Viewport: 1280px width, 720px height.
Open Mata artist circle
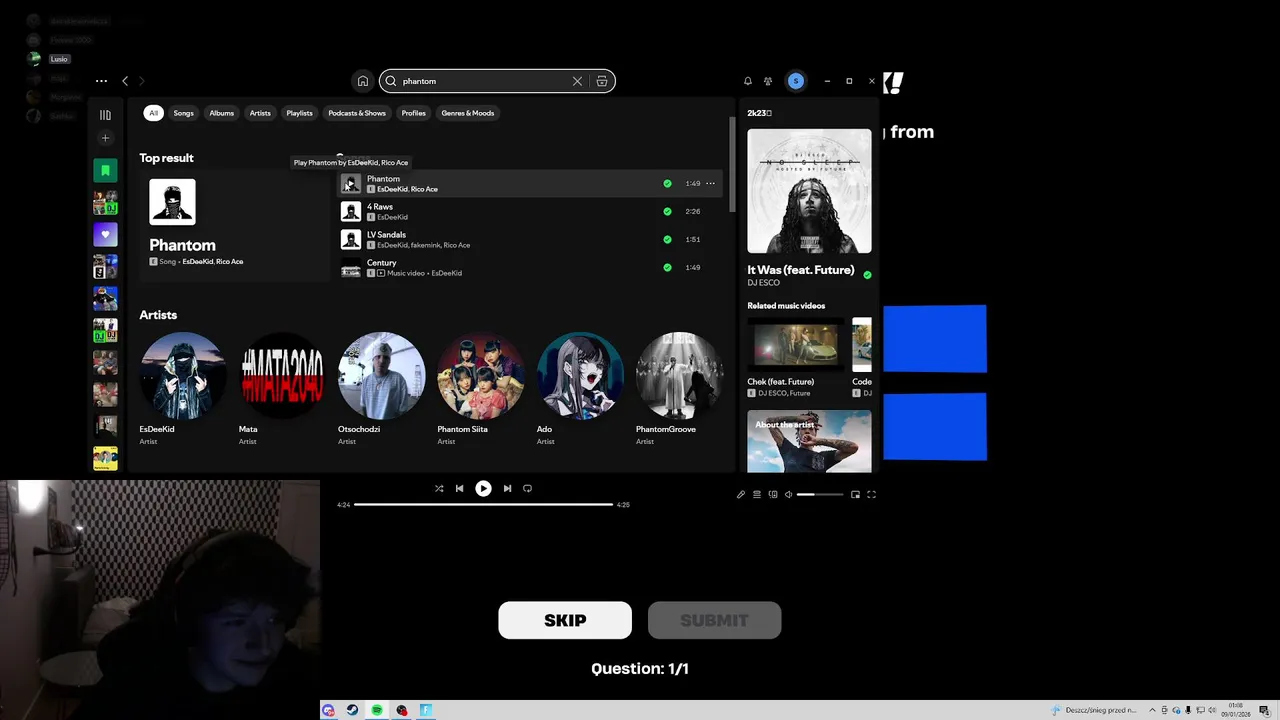[282, 375]
